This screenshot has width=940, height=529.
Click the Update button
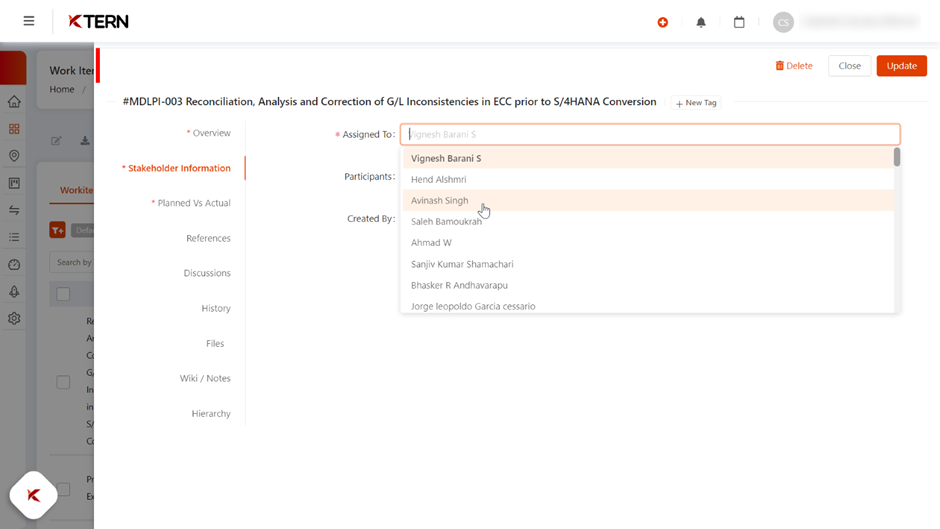click(x=902, y=65)
